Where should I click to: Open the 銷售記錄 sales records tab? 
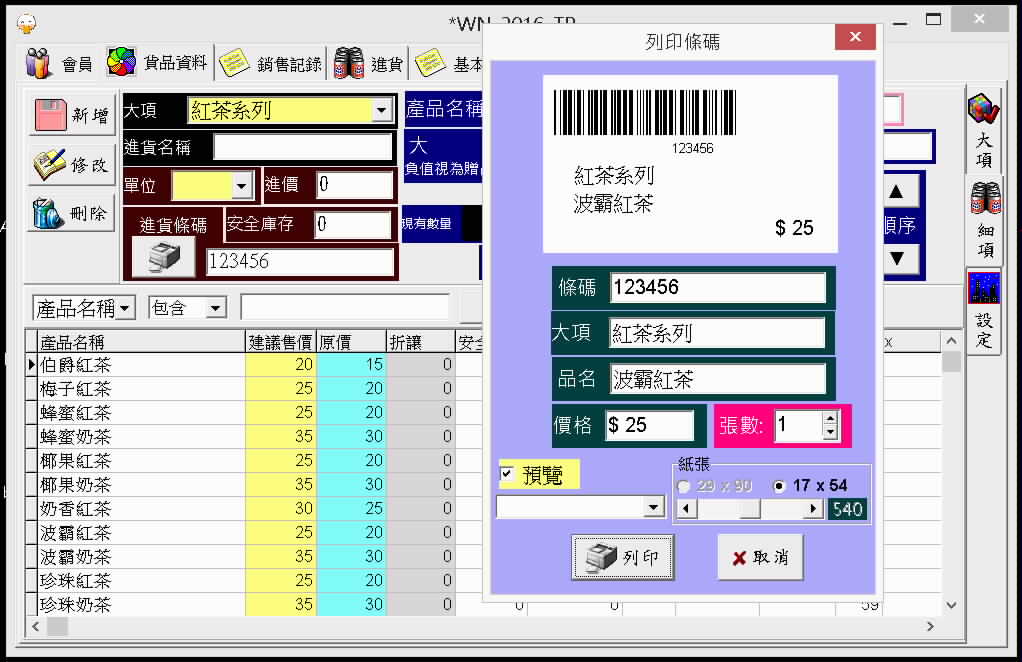tap(270, 64)
